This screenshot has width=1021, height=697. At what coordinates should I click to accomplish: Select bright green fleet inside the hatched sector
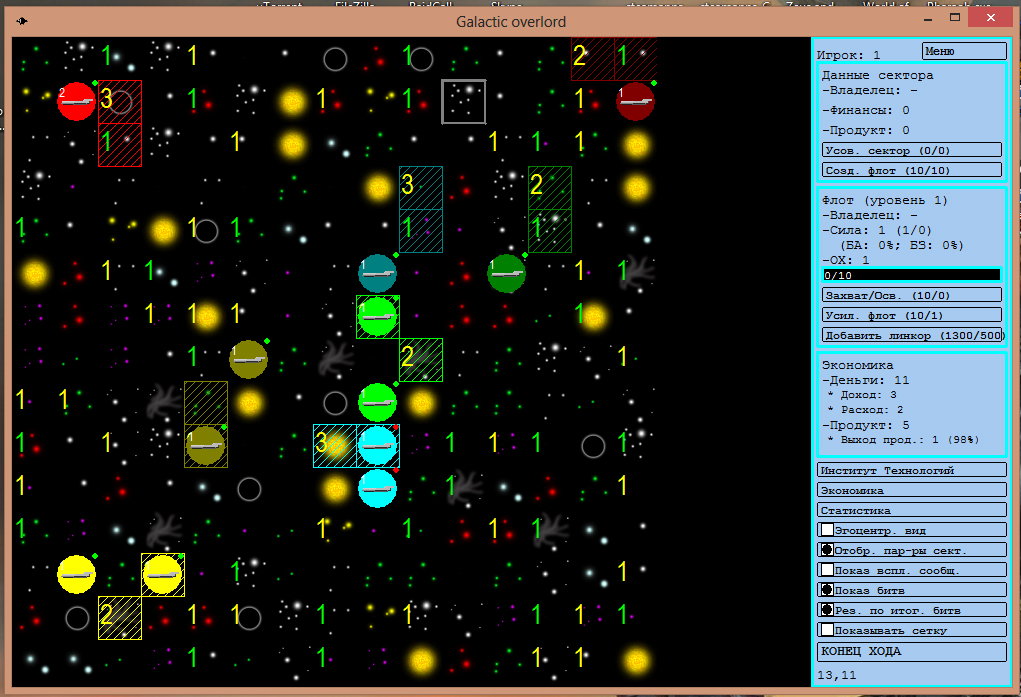tap(378, 317)
